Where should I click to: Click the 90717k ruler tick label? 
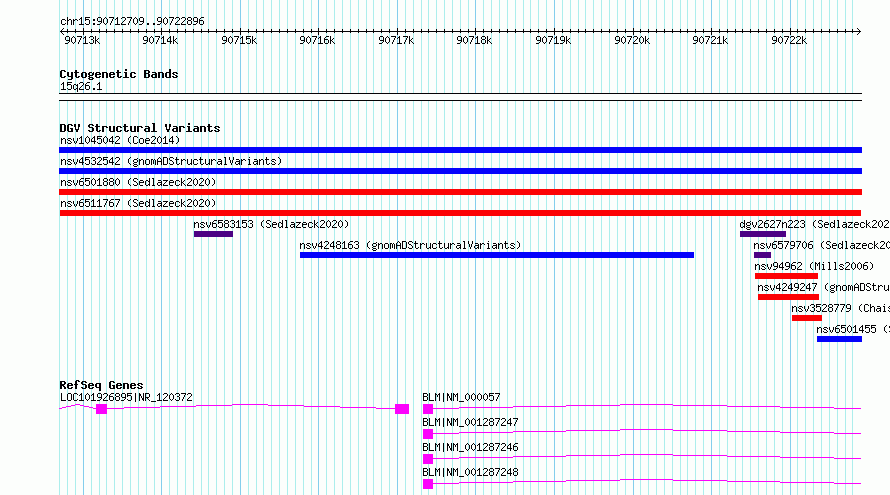click(396, 40)
